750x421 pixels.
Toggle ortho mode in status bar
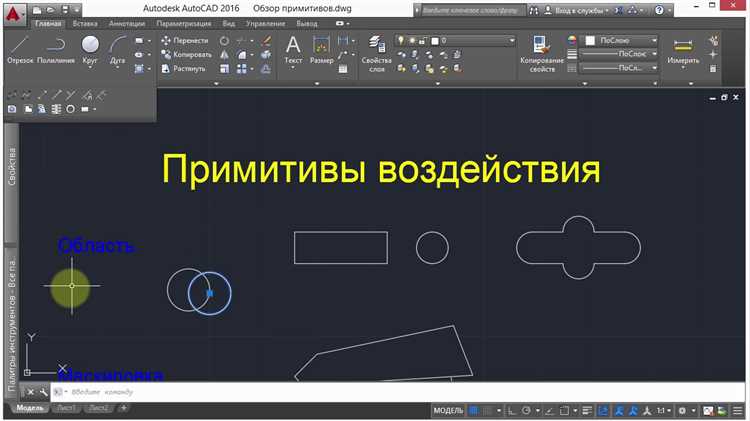point(512,410)
